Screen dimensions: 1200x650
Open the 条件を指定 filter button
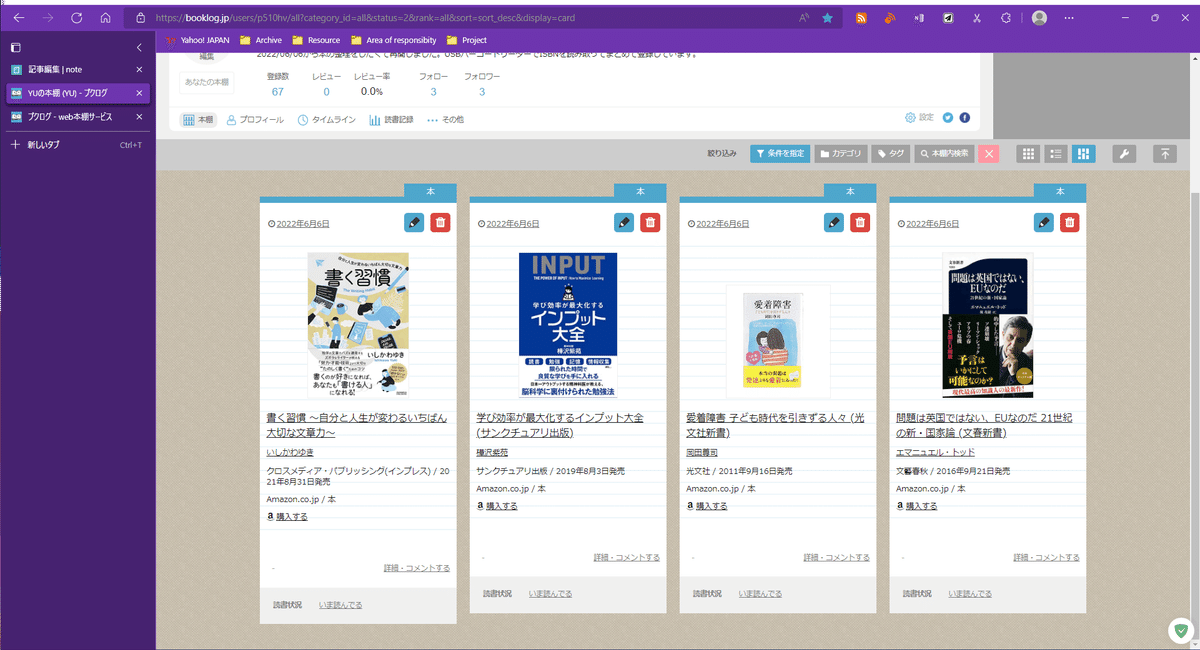pos(780,154)
